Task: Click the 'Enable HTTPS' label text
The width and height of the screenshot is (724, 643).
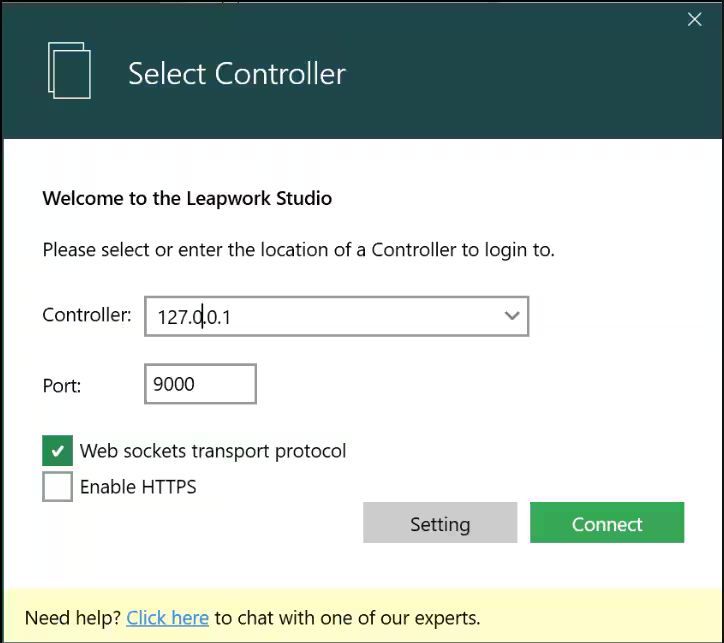Action: click(138, 487)
